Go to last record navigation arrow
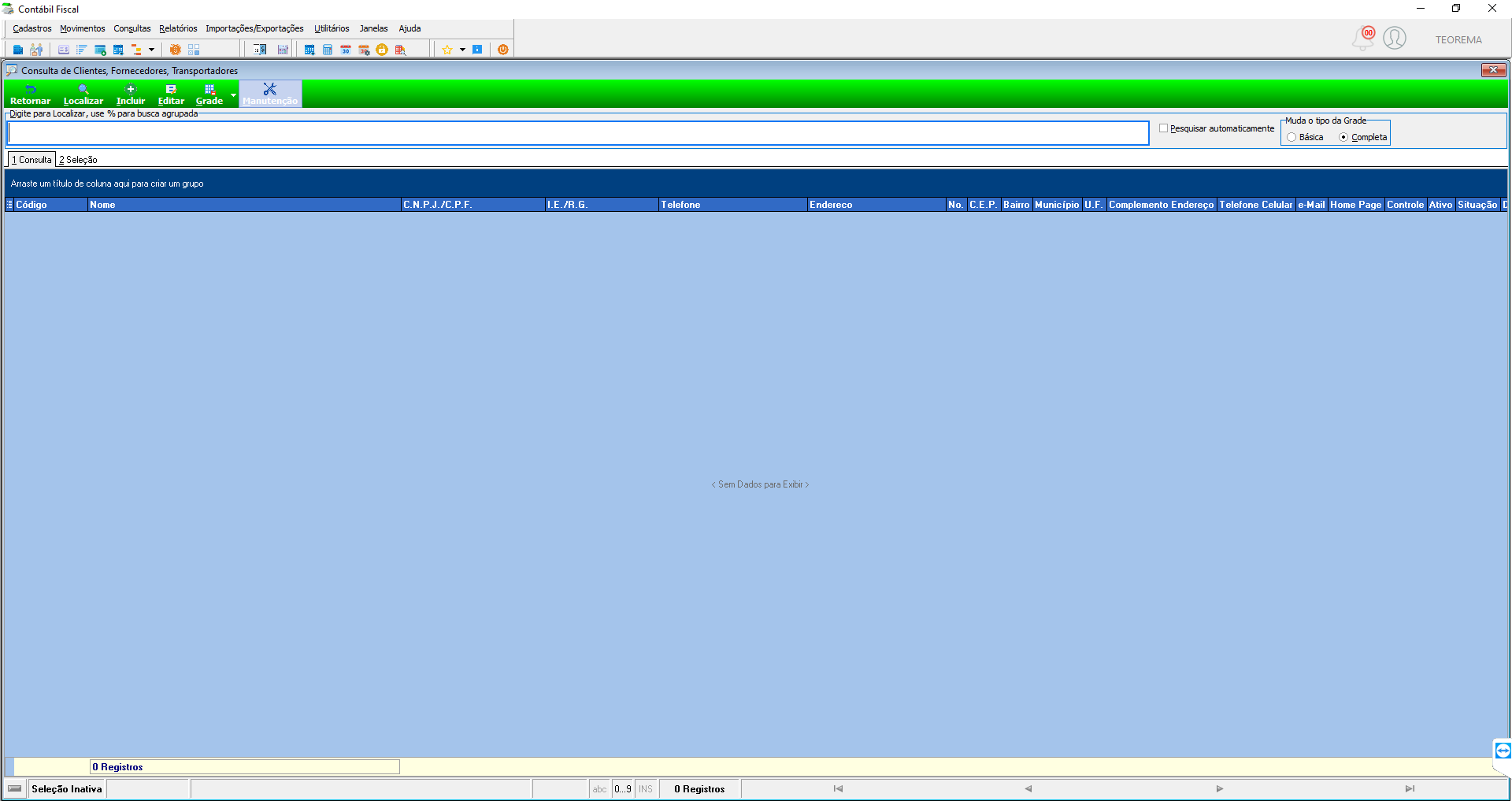Screen dimensions: 1512x801 [x=1410, y=788]
